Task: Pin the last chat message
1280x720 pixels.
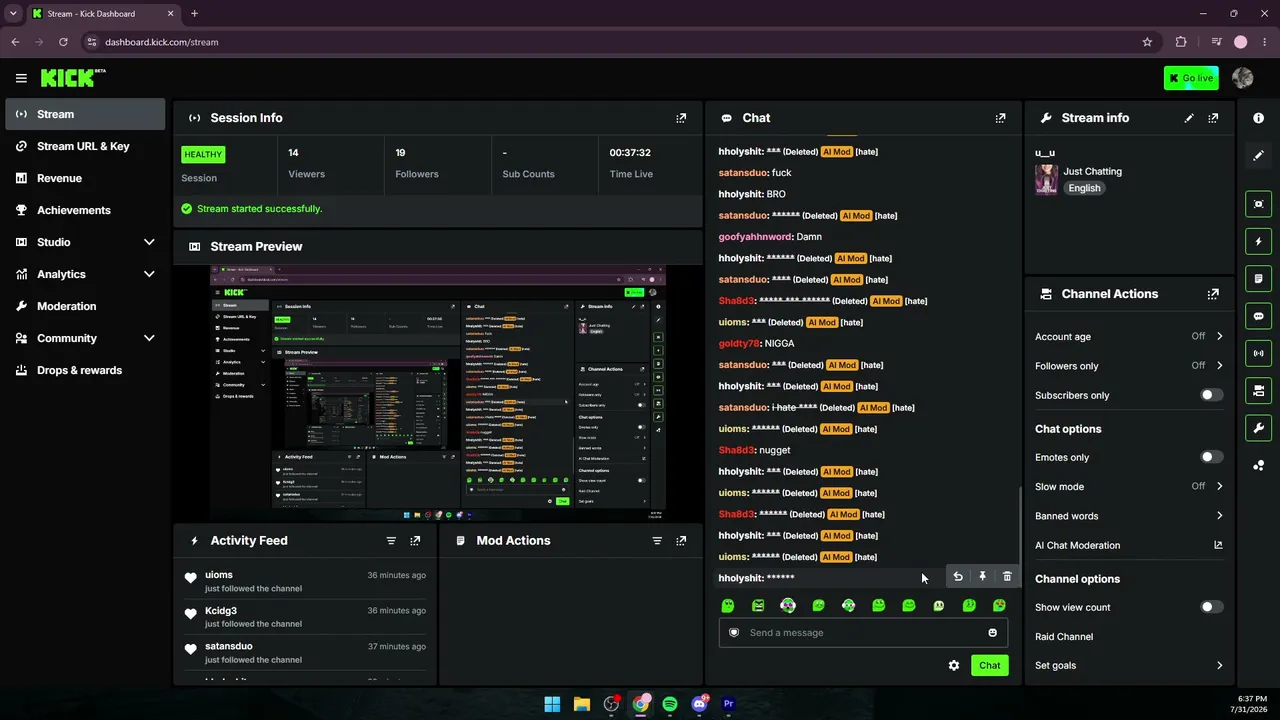Action: pyautogui.click(x=983, y=576)
